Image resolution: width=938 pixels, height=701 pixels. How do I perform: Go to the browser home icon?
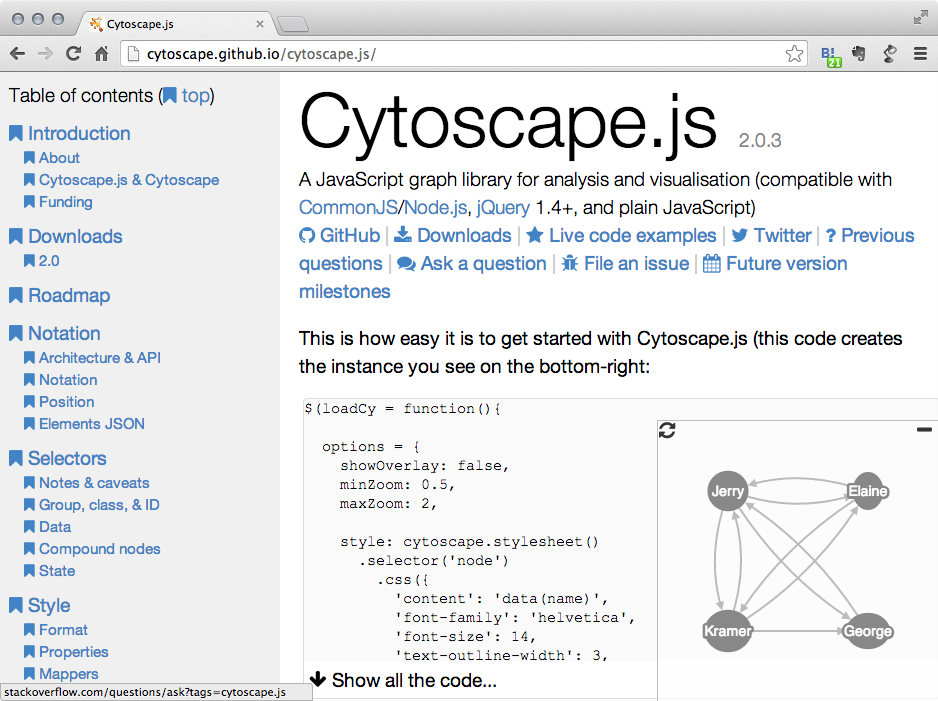point(101,54)
